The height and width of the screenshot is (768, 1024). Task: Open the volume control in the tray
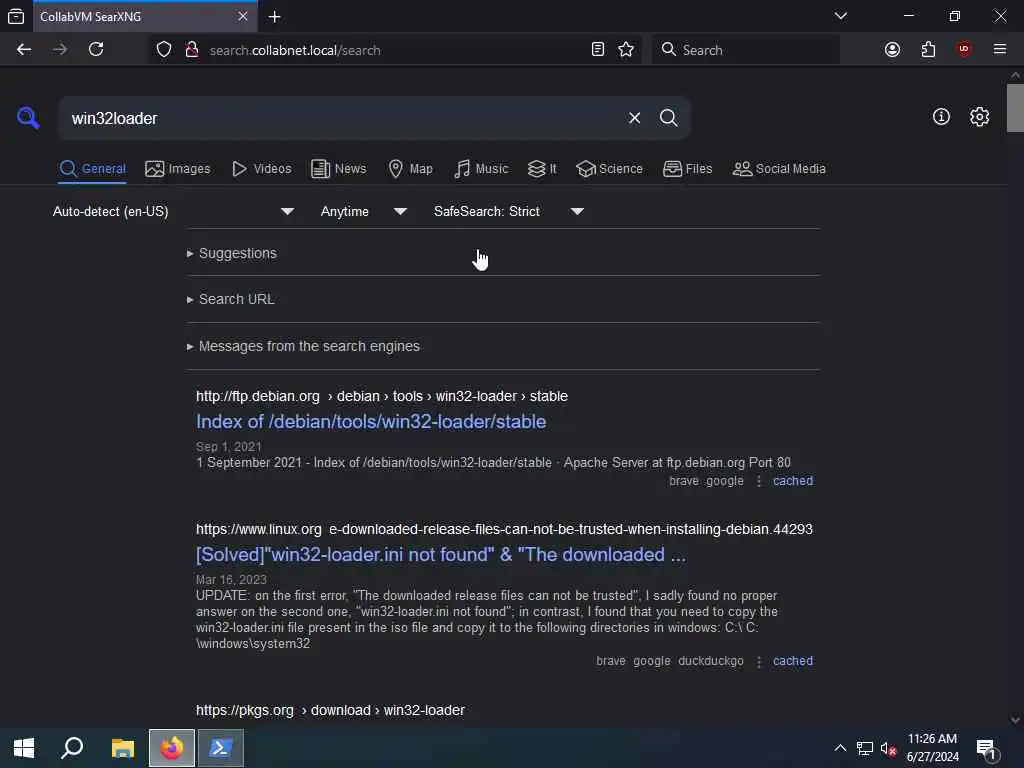click(x=888, y=748)
